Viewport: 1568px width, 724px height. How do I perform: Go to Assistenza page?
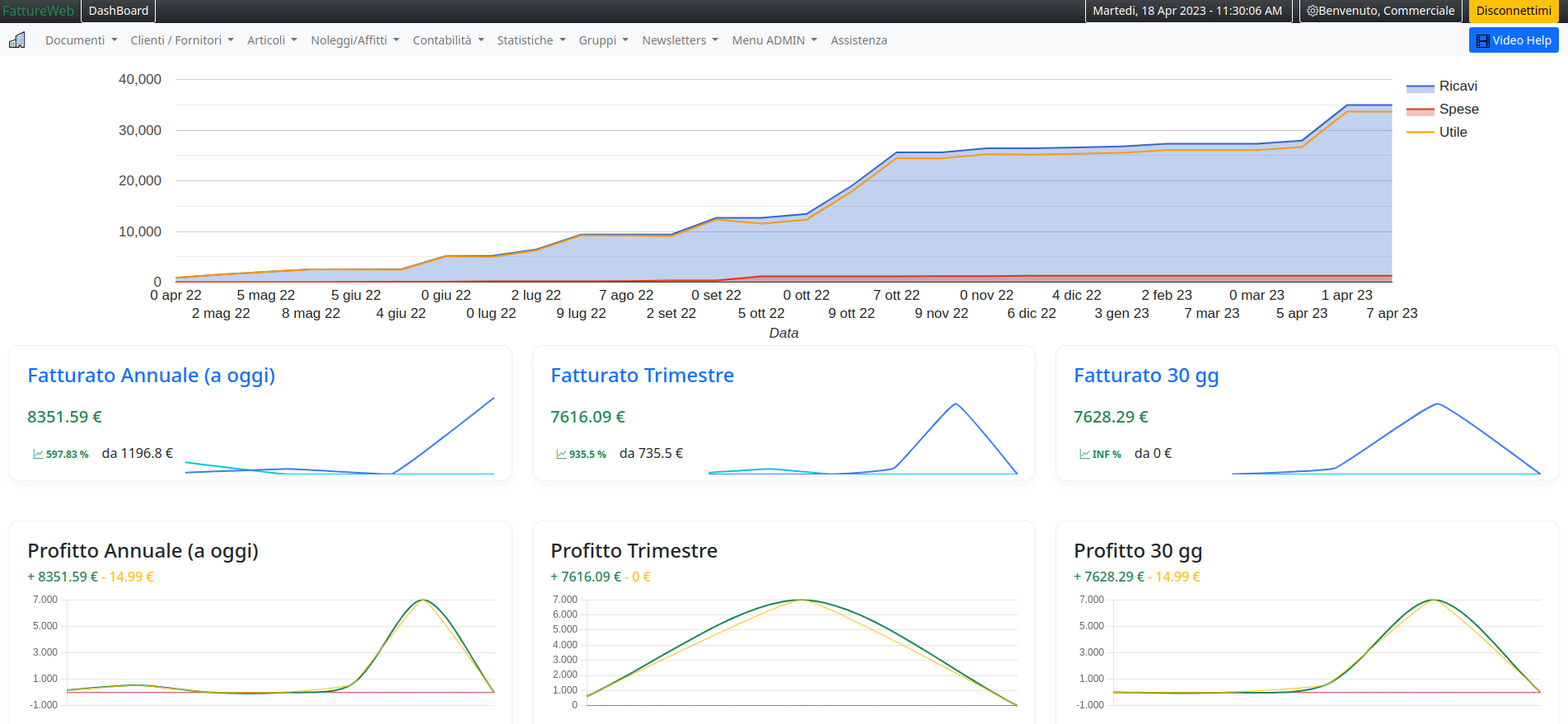tap(859, 40)
